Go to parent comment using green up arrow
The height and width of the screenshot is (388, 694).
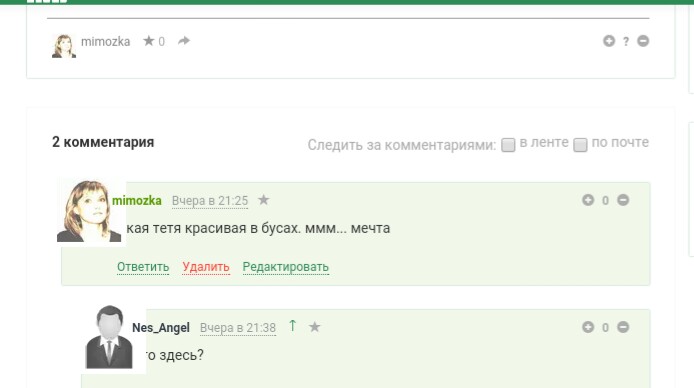point(293,326)
